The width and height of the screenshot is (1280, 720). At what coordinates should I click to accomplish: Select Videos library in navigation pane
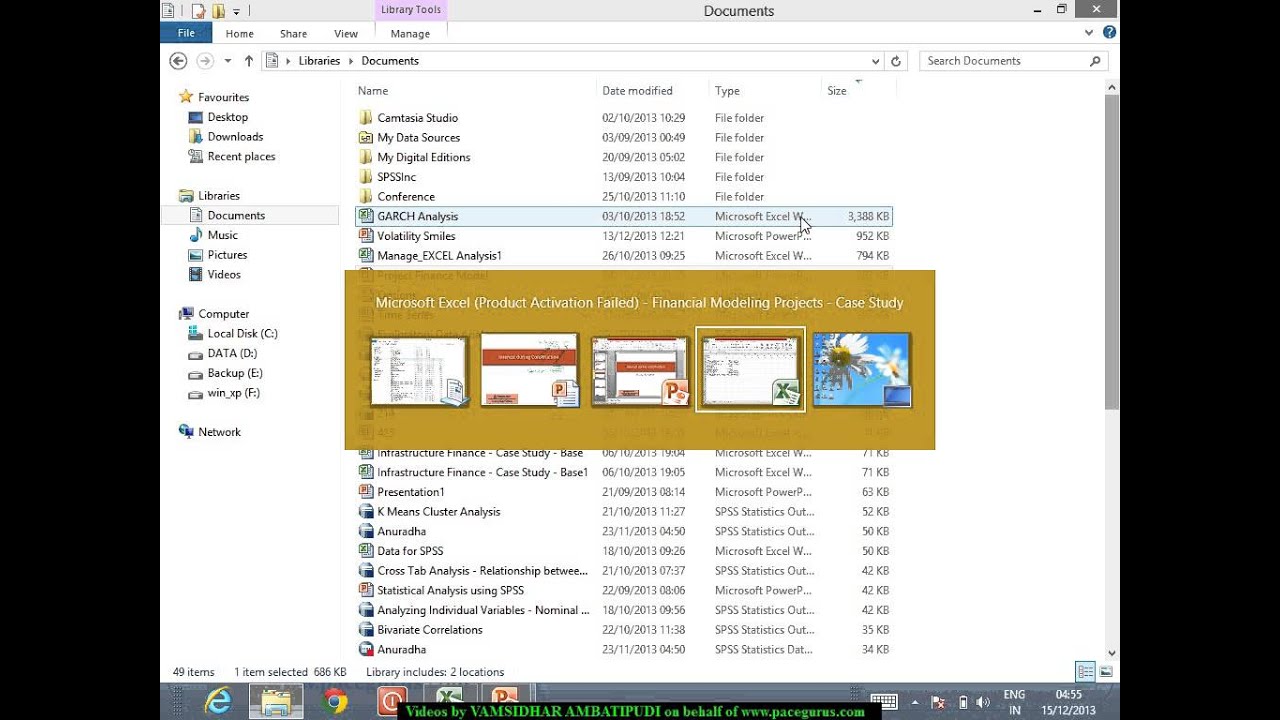click(x=224, y=274)
